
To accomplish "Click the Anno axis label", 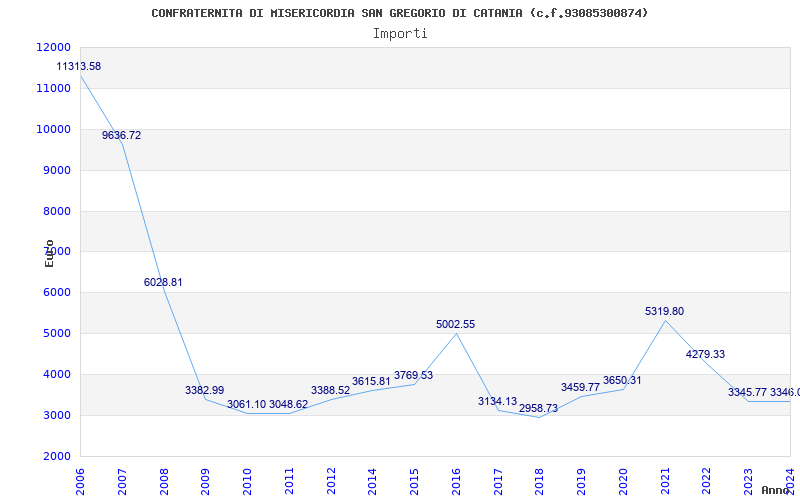I will [x=775, y=490].
